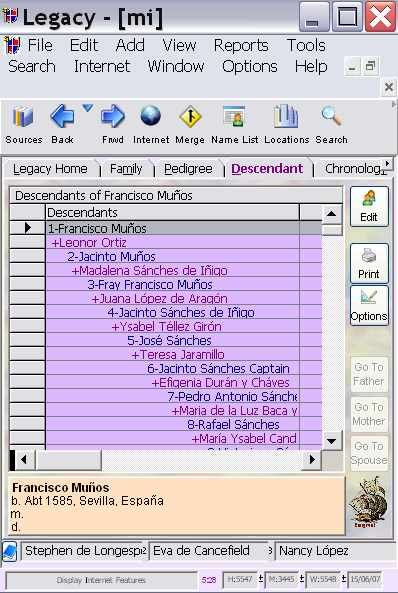Screen dimensions: 398x593
Task: Click Display Internet Features button
Action: [101, 580]
